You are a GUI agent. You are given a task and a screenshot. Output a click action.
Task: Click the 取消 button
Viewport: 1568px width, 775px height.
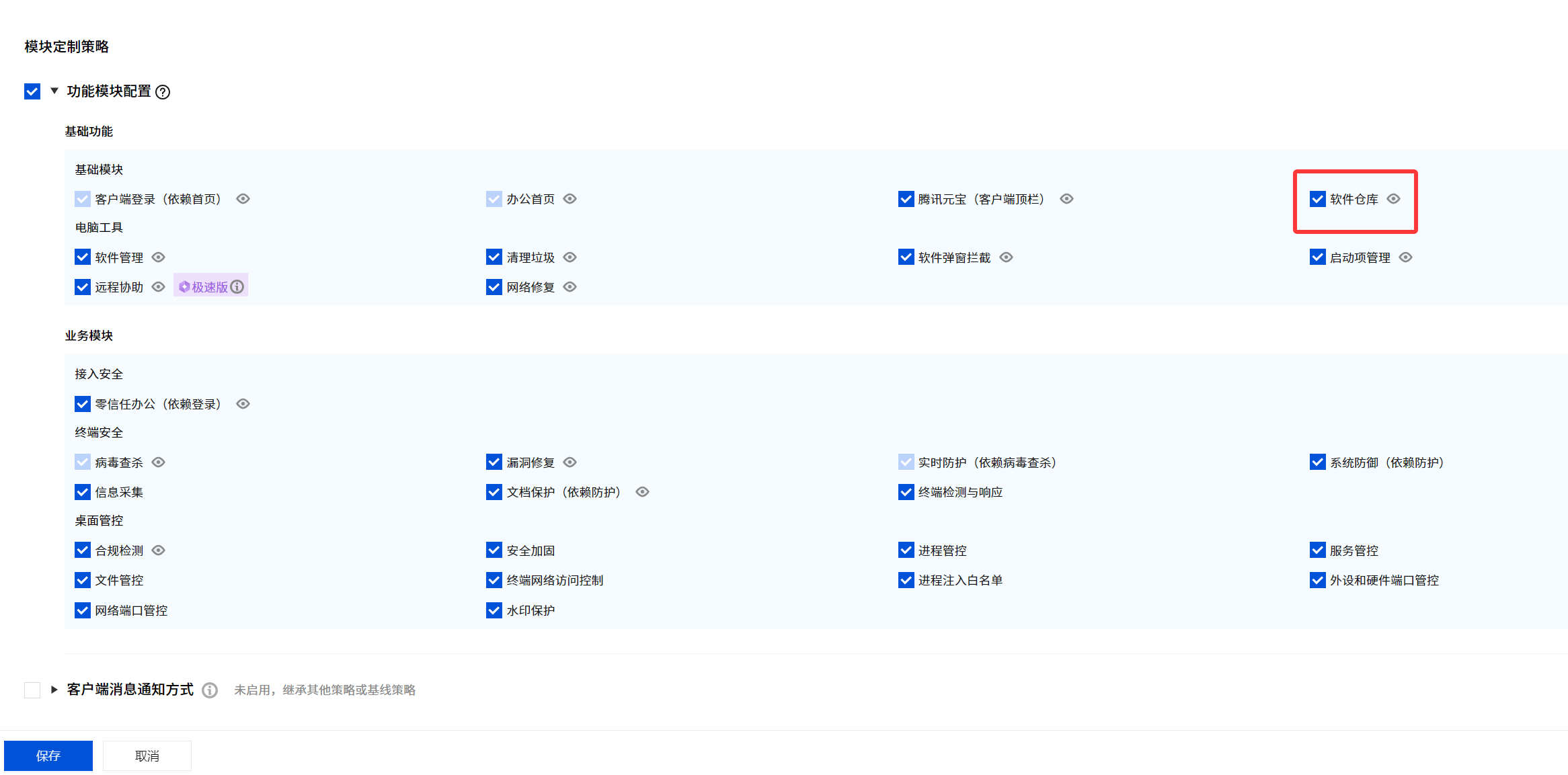(x=147, y=756)
